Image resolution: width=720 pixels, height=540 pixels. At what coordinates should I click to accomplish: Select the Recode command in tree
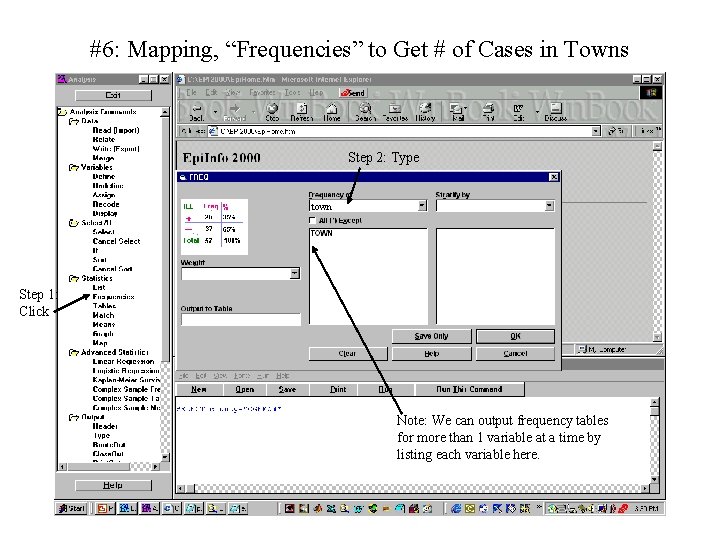click(x=106, y=204)
